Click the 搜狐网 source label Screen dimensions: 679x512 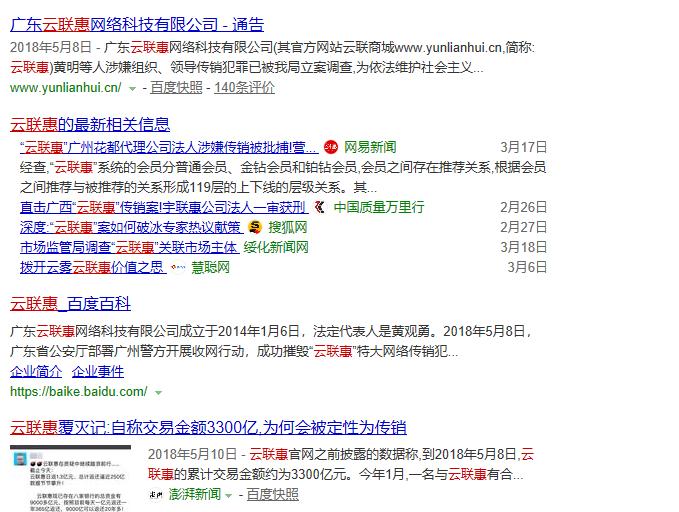click(x=288, y=227)
